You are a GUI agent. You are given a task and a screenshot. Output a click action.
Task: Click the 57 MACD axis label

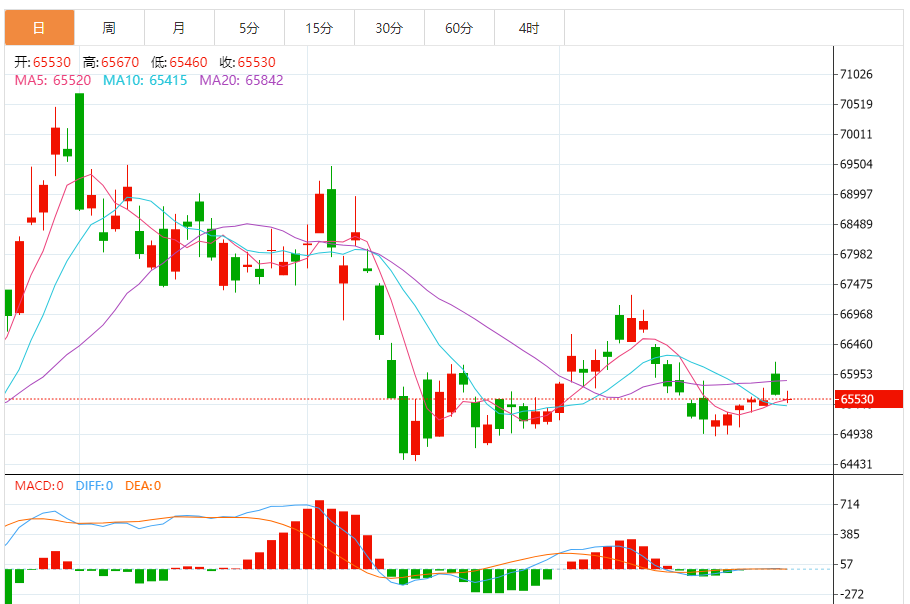point(847,564)
